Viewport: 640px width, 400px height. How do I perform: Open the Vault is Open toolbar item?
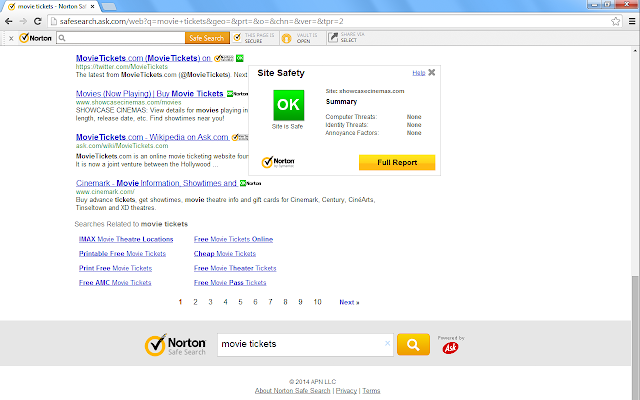[x=300, y=38]
